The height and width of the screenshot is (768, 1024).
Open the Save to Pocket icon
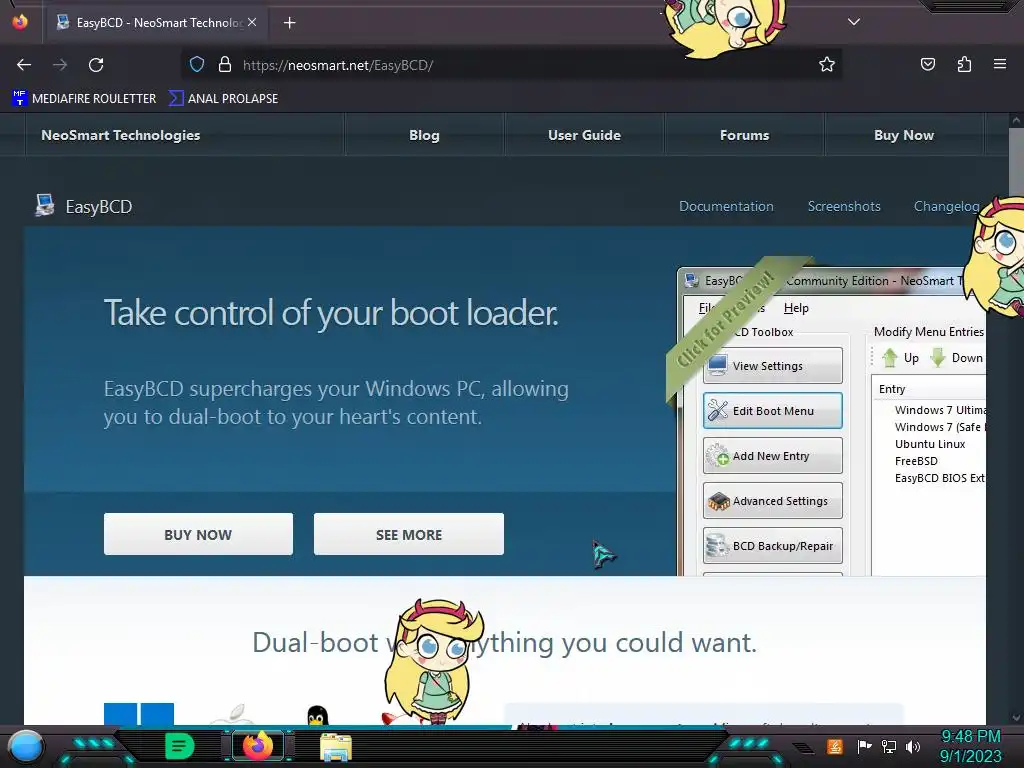coord(927,65)
